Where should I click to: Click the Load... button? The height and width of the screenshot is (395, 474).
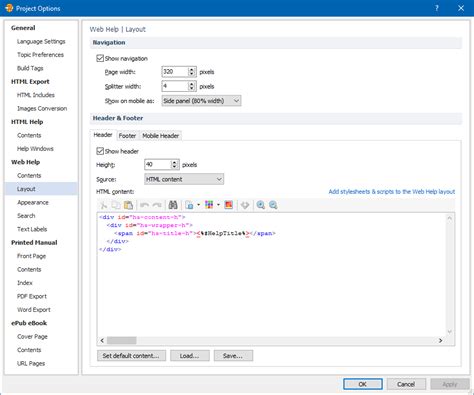[190, 356]
